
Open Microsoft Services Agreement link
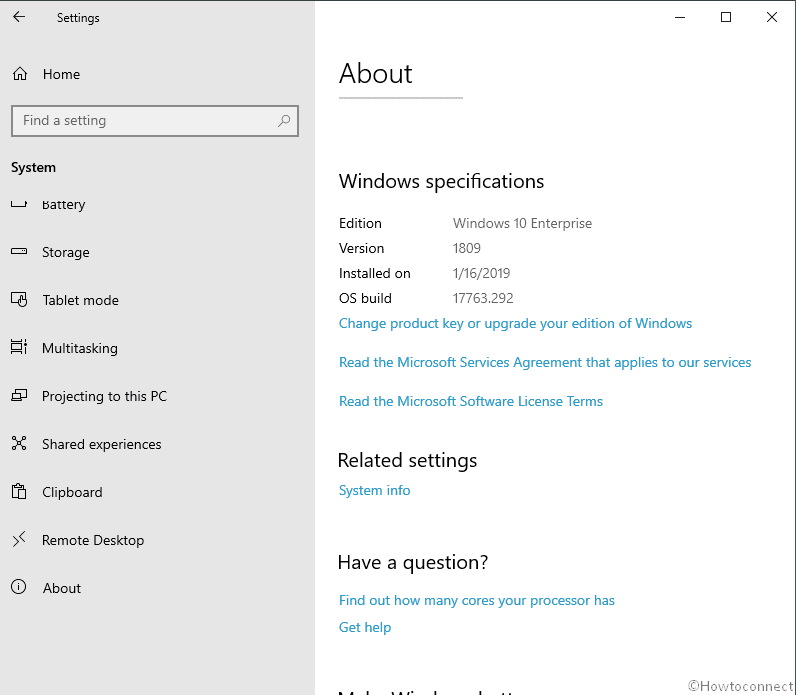tap(545, 362)
